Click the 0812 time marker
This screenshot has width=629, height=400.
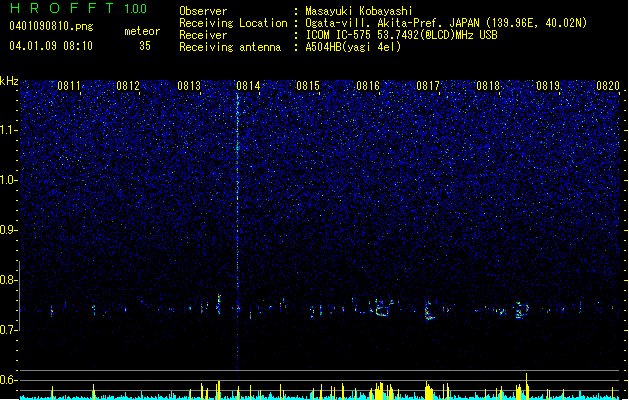tap(128, 86)
